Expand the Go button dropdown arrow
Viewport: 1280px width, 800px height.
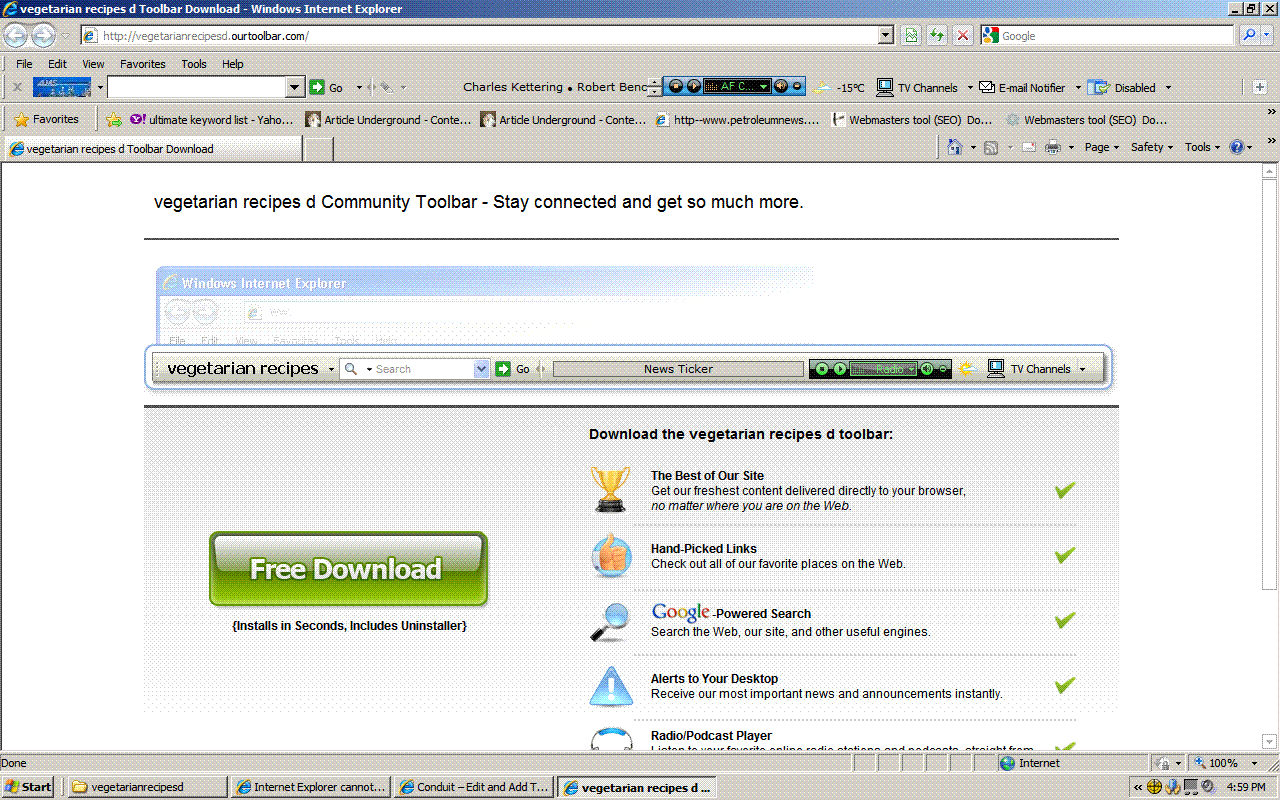[x=359, y=88]
